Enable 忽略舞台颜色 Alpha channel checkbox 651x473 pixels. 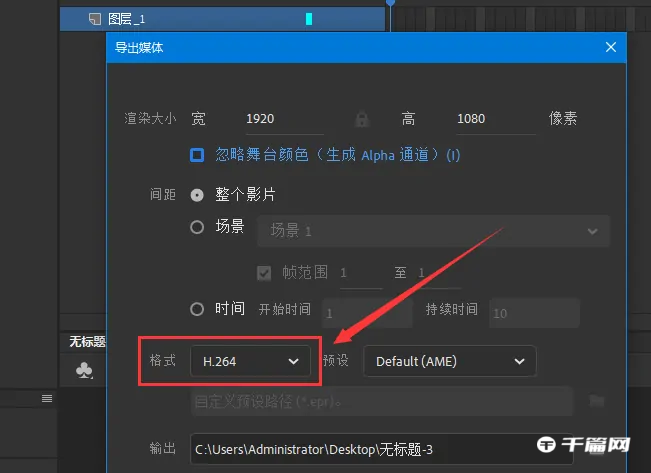tap(197, 155)
